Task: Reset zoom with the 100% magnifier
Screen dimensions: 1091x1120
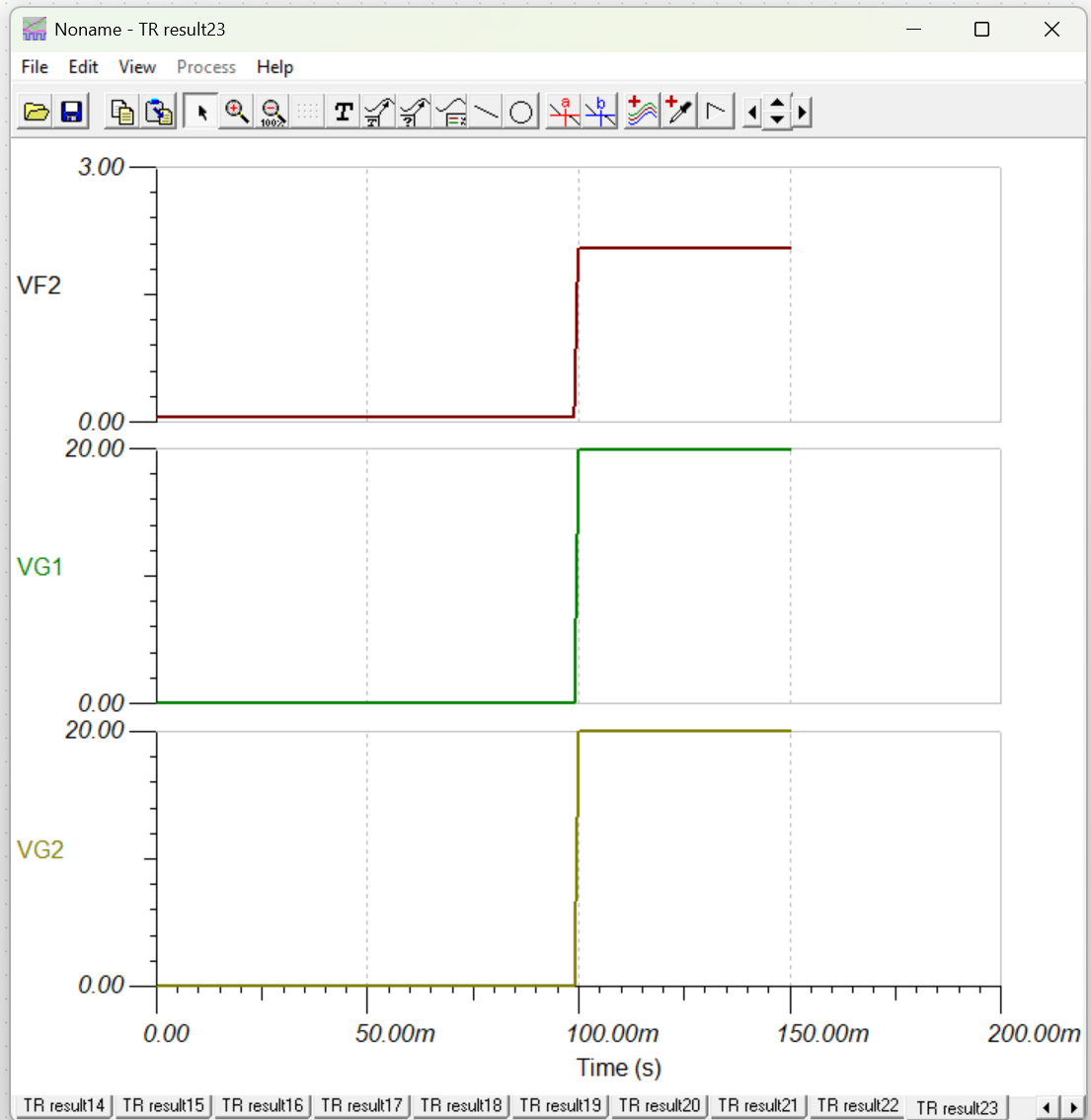Action: pos(273,113)
